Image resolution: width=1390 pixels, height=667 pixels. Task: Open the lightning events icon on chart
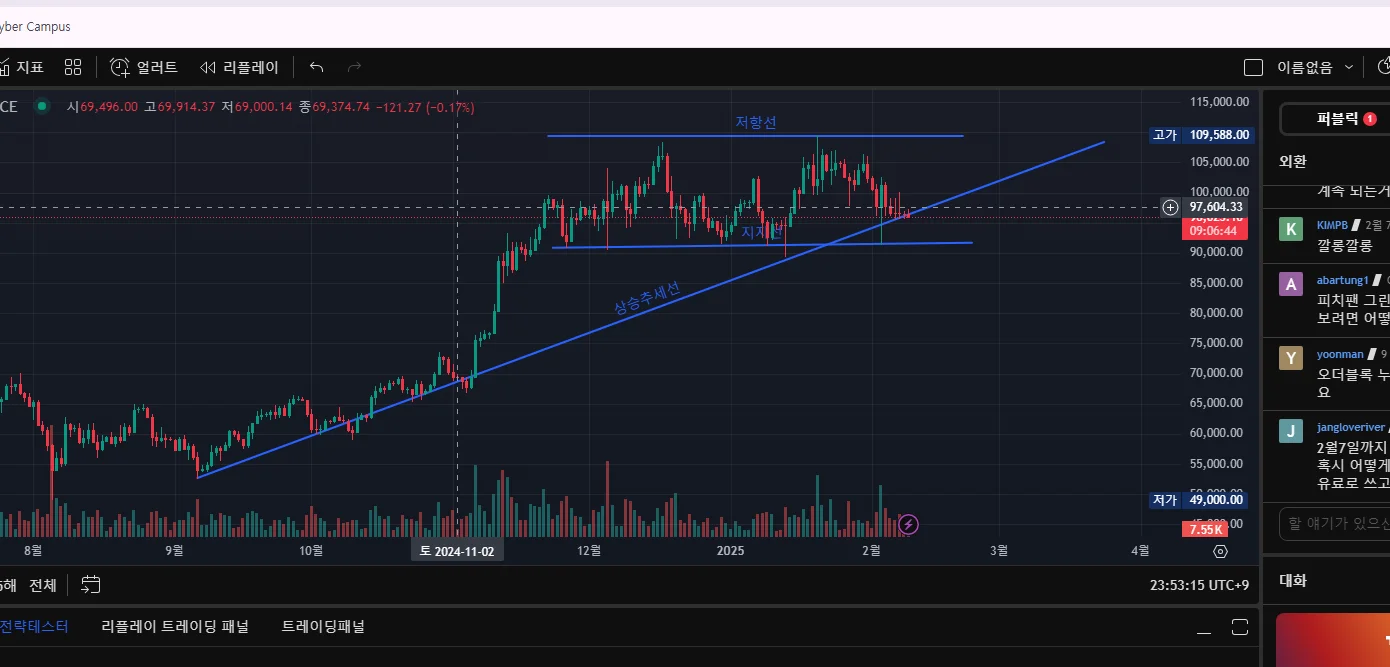908,524
